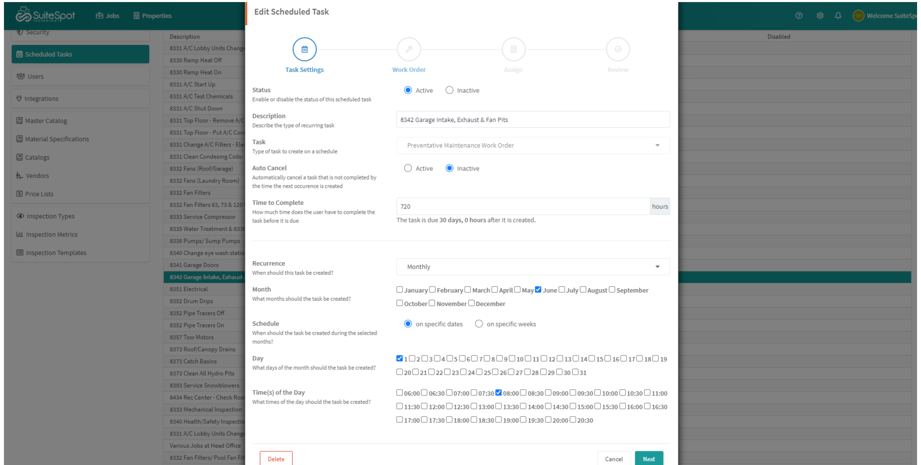Open the Properties menu in top bar
Screen dimensions: 921x465
[152, 16]
